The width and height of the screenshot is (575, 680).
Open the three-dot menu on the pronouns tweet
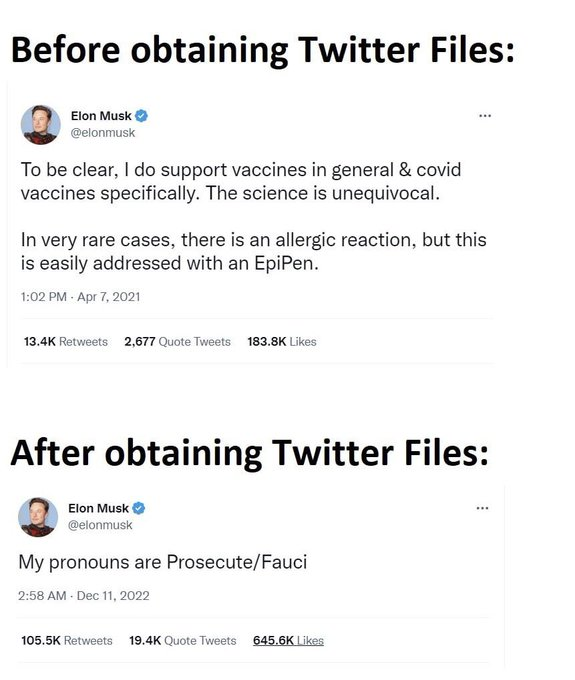[x=482, y=508]
